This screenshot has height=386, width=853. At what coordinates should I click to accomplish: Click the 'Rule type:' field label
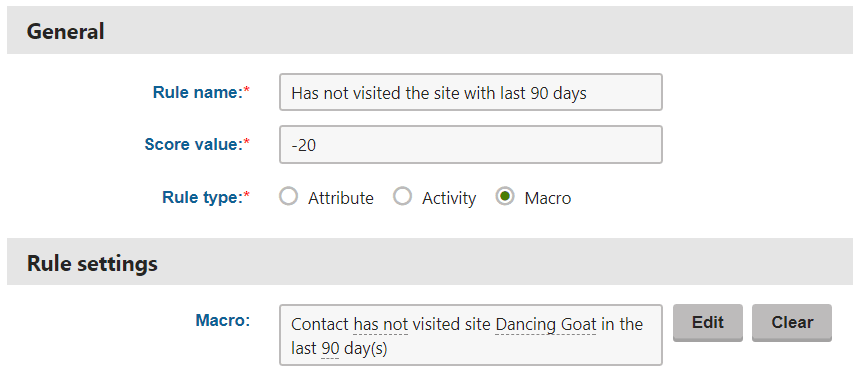click(x=206, y=197)
